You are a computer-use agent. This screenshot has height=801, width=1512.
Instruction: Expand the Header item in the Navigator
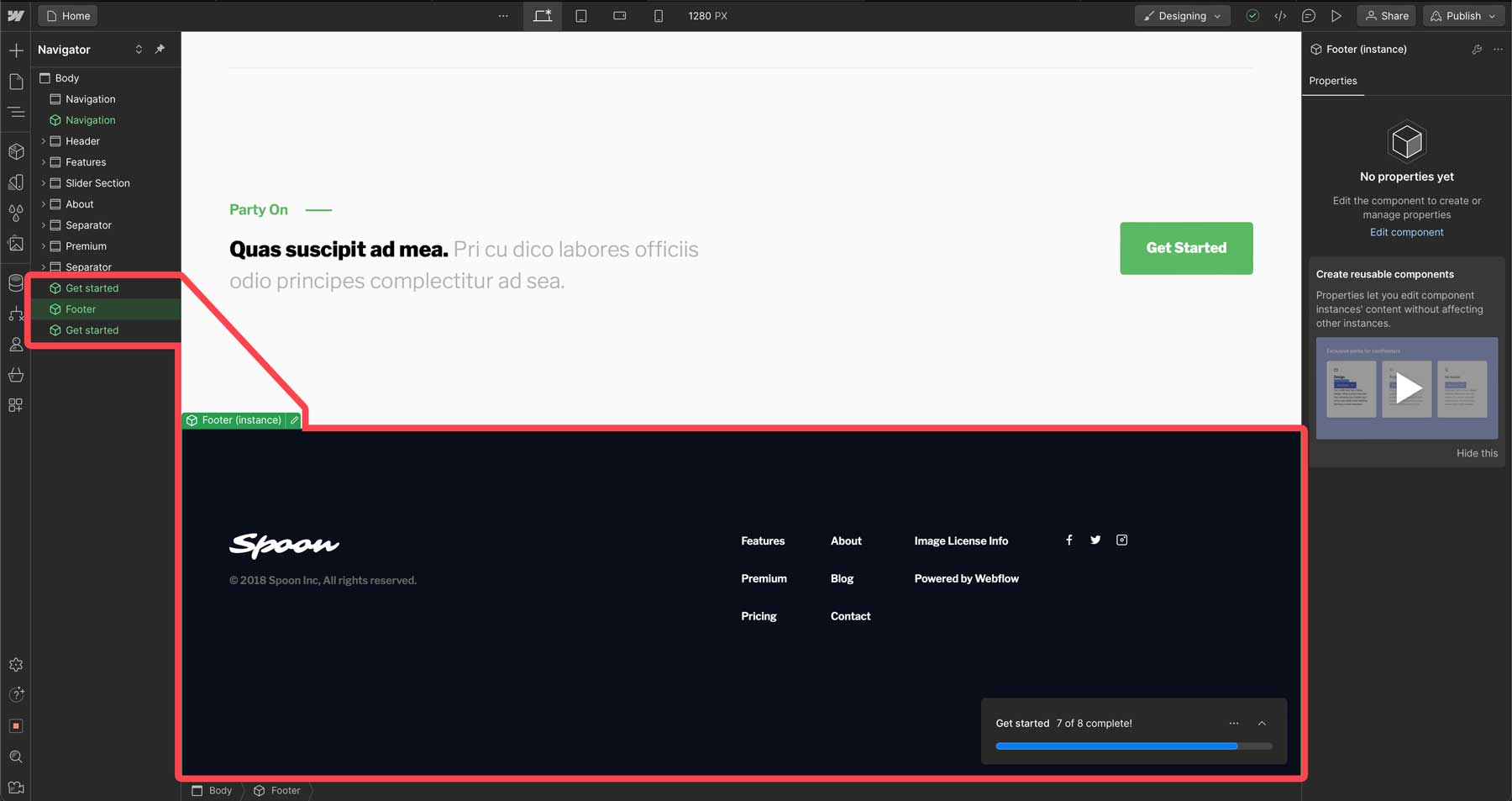[44, 140]
